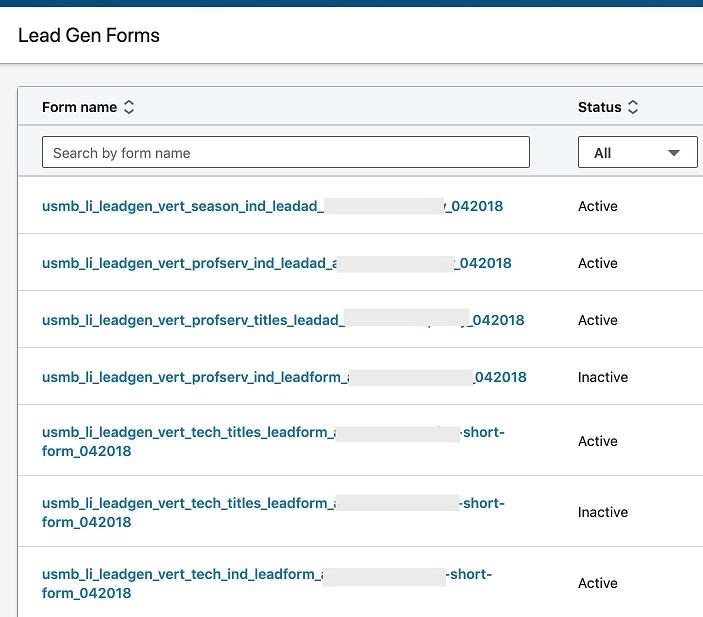Click Active status of profserv_titles_leadad row

click(598, 321)
